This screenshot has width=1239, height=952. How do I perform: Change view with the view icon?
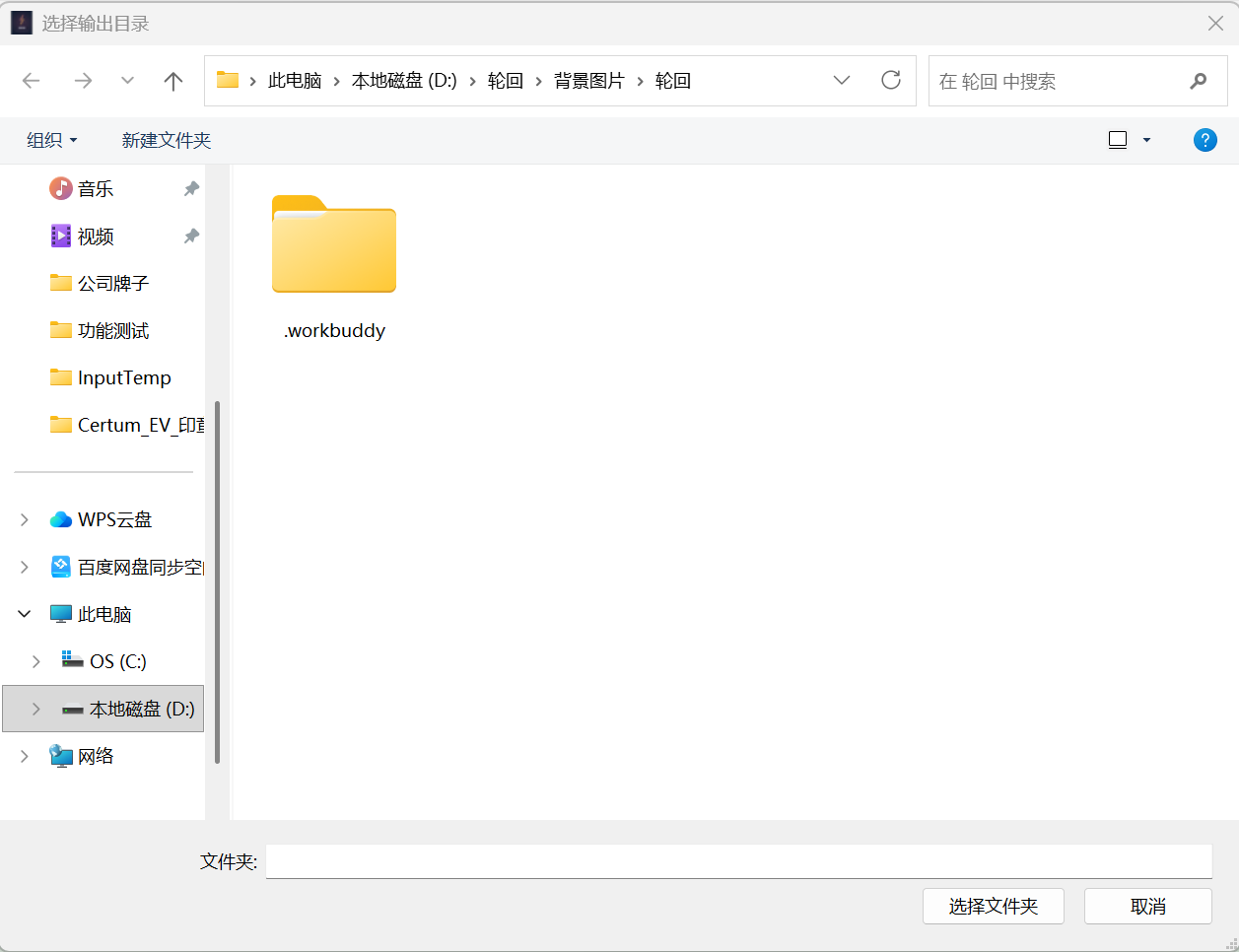1118,140
